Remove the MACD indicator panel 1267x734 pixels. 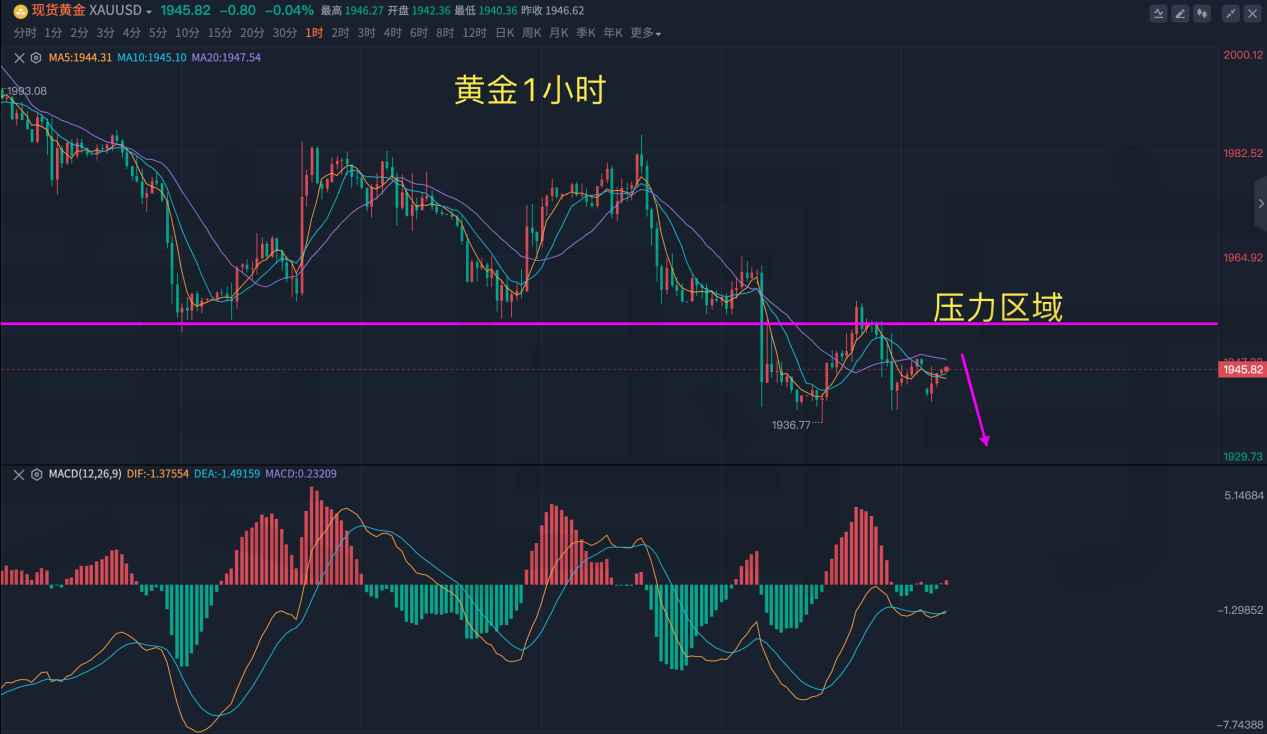click(20, 474)
